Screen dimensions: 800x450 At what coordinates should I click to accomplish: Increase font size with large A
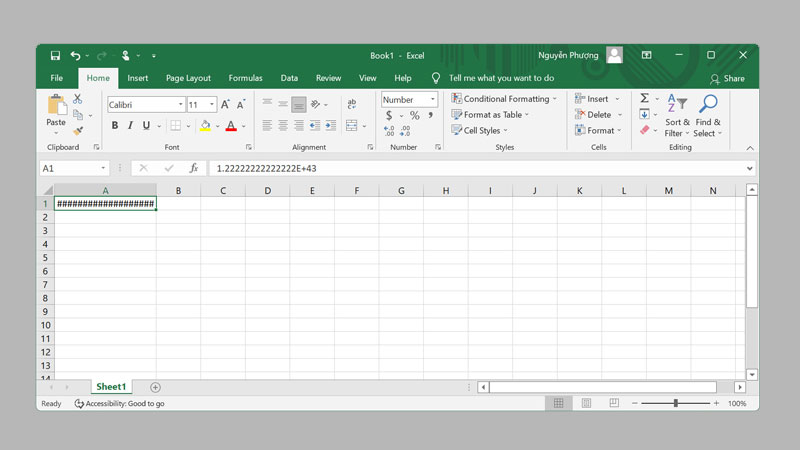[225, 105]
